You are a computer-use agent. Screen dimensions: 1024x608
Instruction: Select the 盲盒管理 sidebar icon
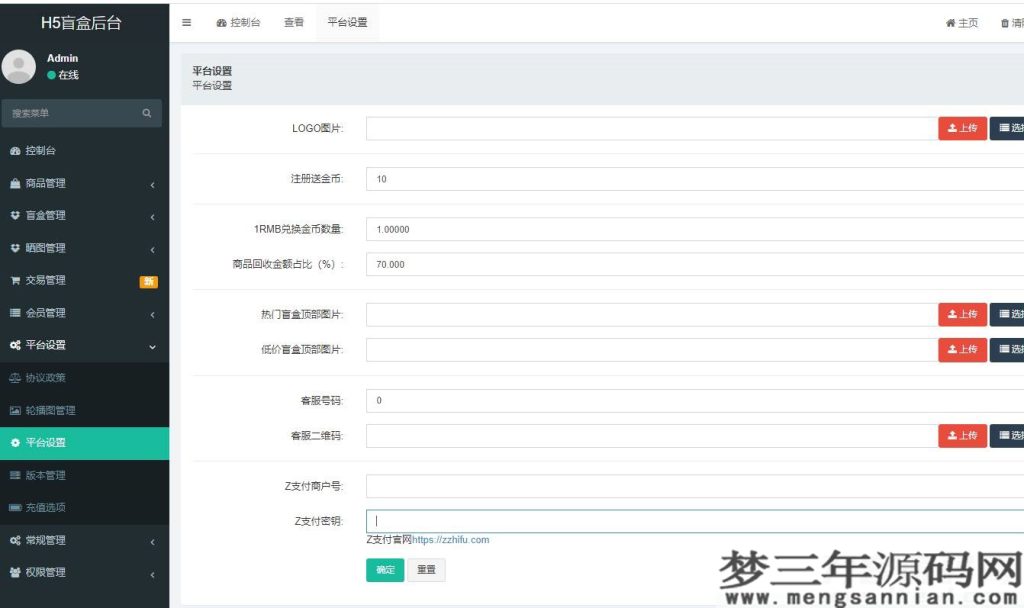point(14,216)
